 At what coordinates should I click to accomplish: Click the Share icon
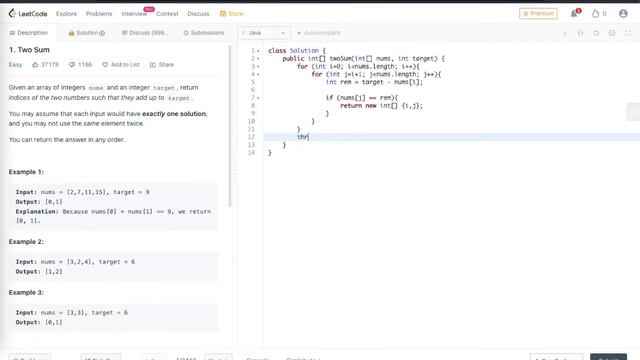coord(153,64)
